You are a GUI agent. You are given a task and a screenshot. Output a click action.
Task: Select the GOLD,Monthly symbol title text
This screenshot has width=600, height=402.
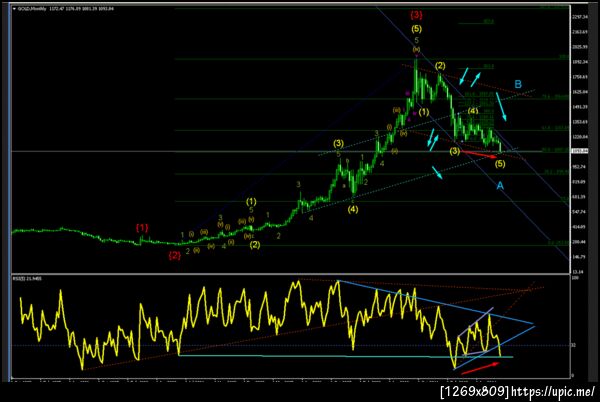32,8
